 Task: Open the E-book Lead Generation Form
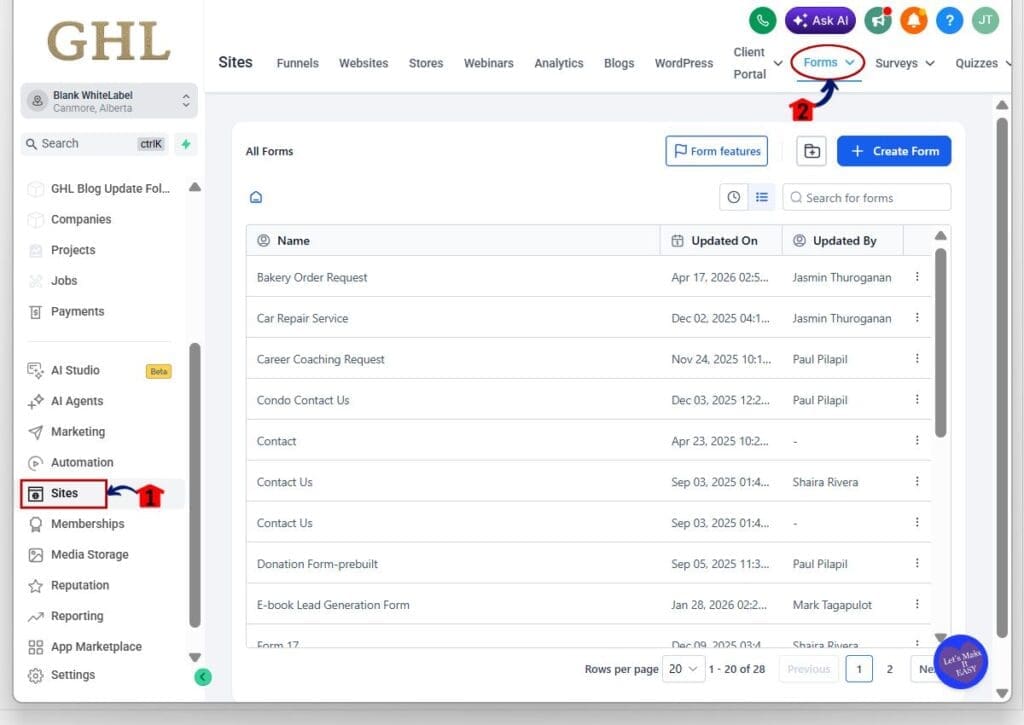[x=333, y=605]
